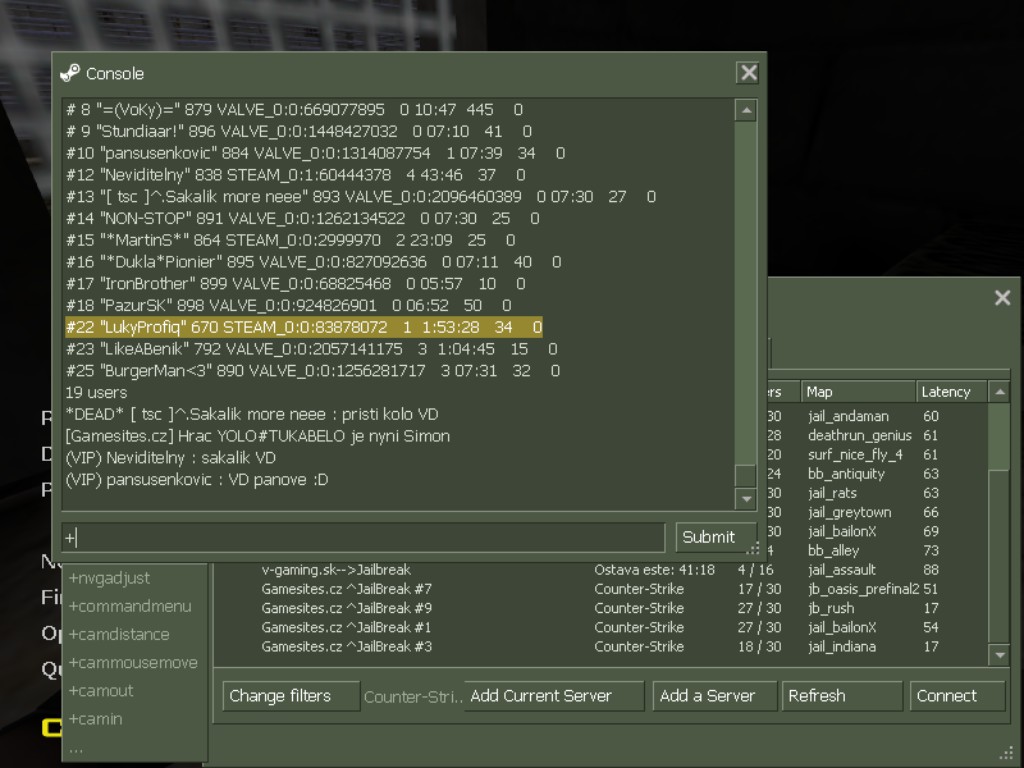This screenshot has width=1024, height=768.
Task: Select Gamesites.cz ^JailBreak #7 server
Action: tap(601, 588)
